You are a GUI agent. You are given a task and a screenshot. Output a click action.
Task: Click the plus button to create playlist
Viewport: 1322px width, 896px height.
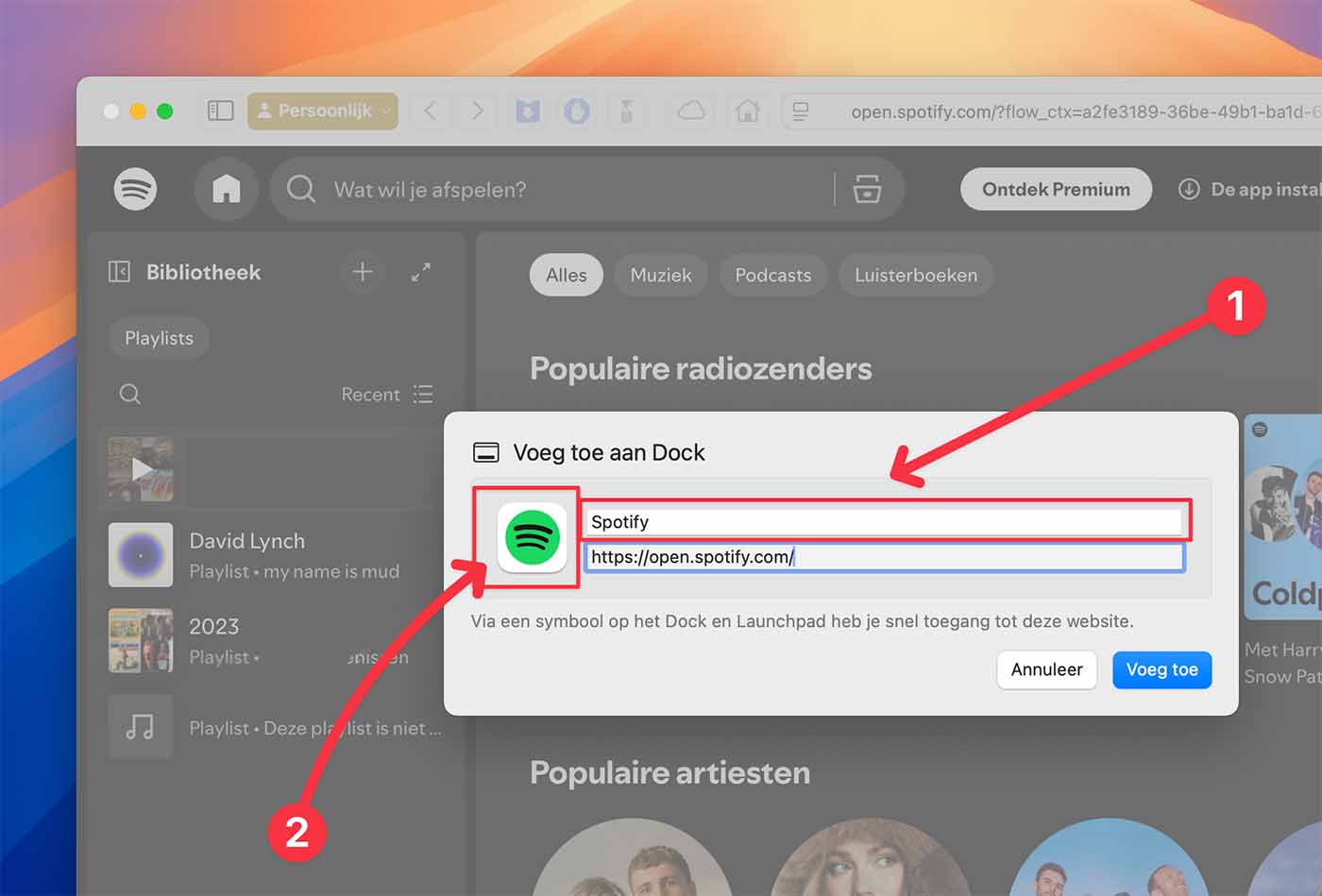click(x=363, y=272)
